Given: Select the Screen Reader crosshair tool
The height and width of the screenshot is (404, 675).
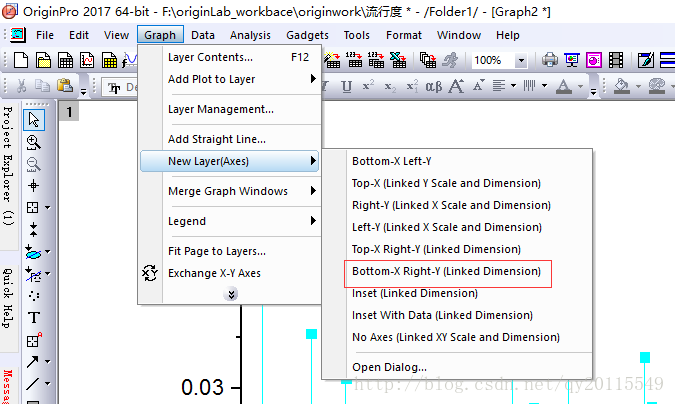Looking at the screenshot, I should point(34,186).
